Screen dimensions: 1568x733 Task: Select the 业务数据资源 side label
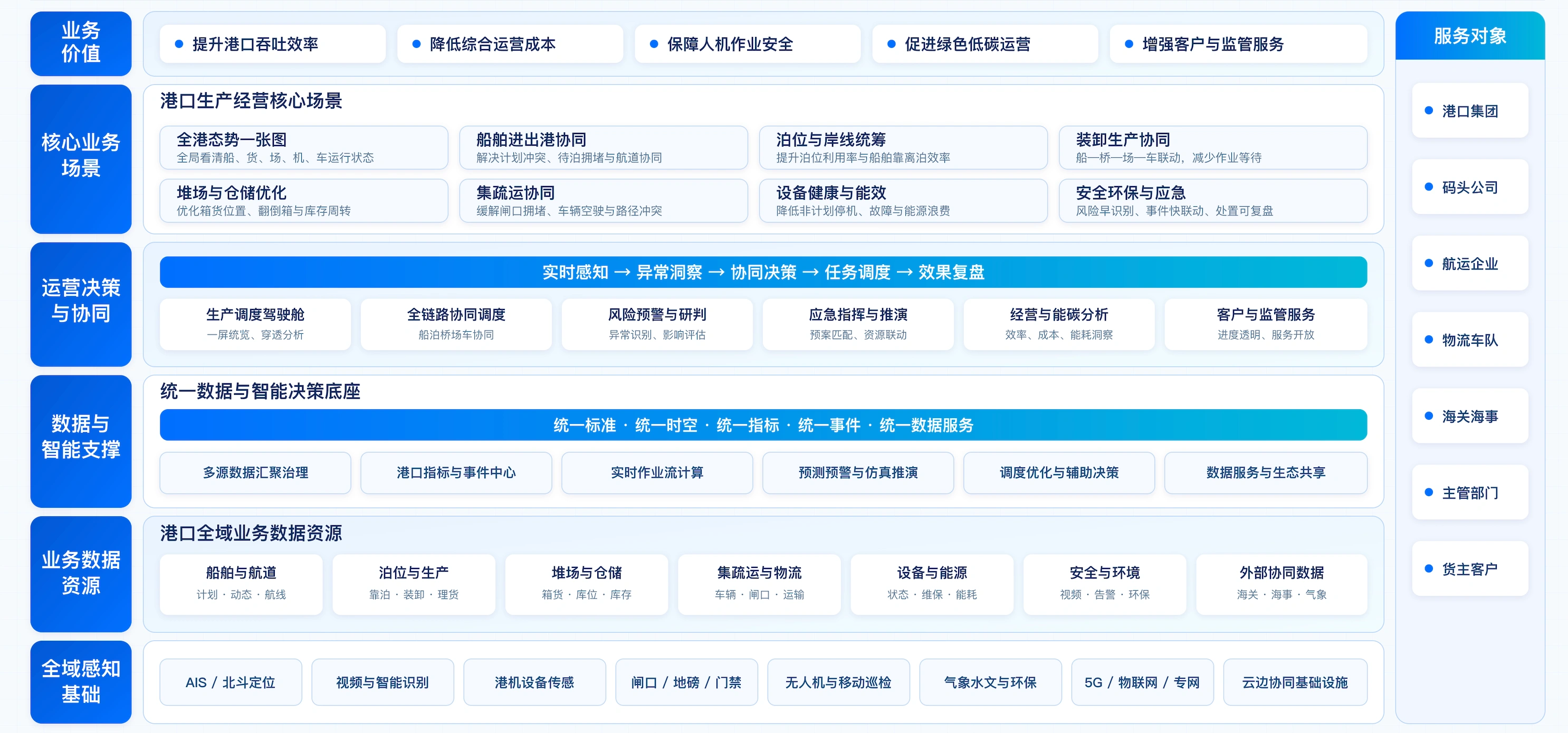[x=81, y=574]
